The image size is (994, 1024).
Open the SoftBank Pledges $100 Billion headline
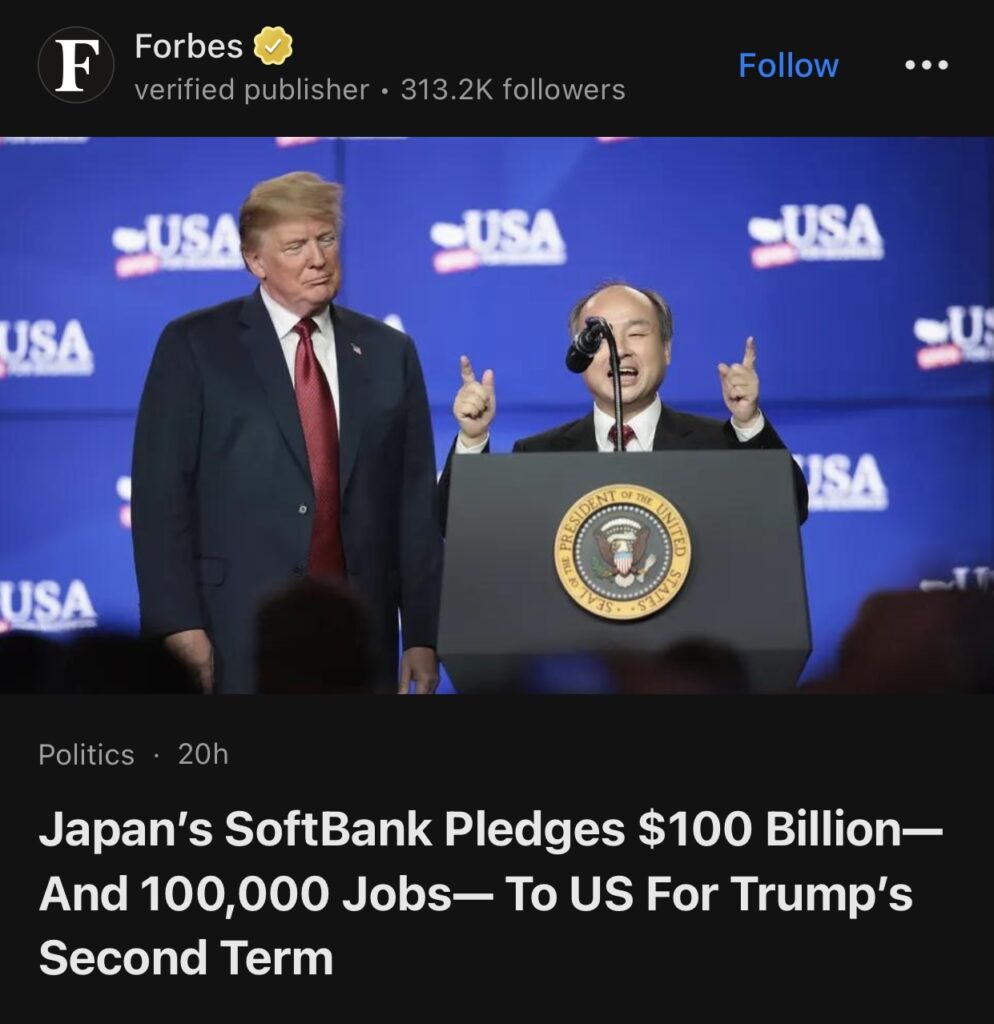pos(490,893)
